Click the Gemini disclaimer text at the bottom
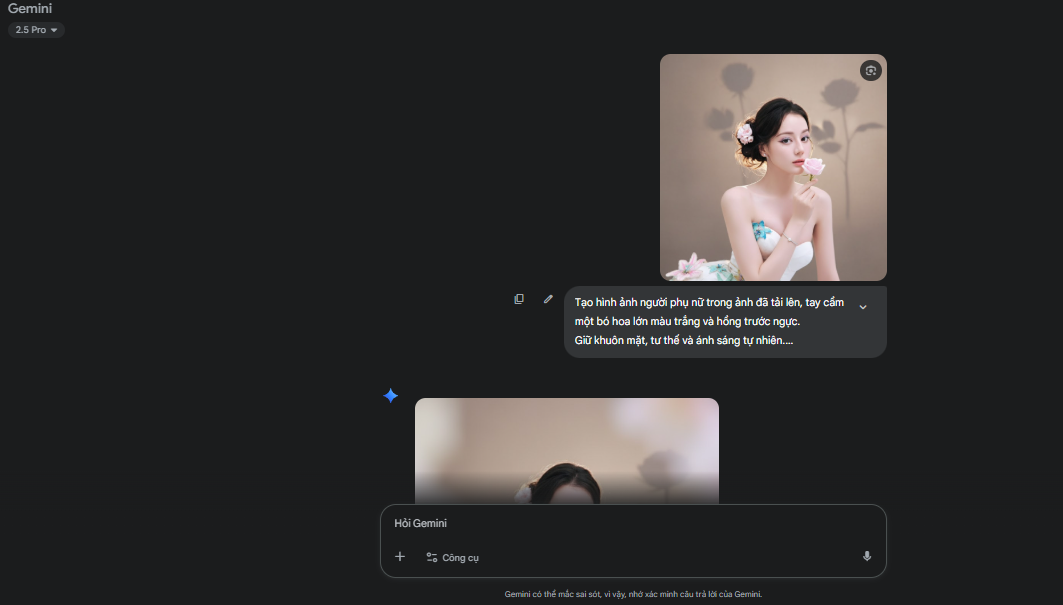This screenshot has height=605, width=1063. 633,594
